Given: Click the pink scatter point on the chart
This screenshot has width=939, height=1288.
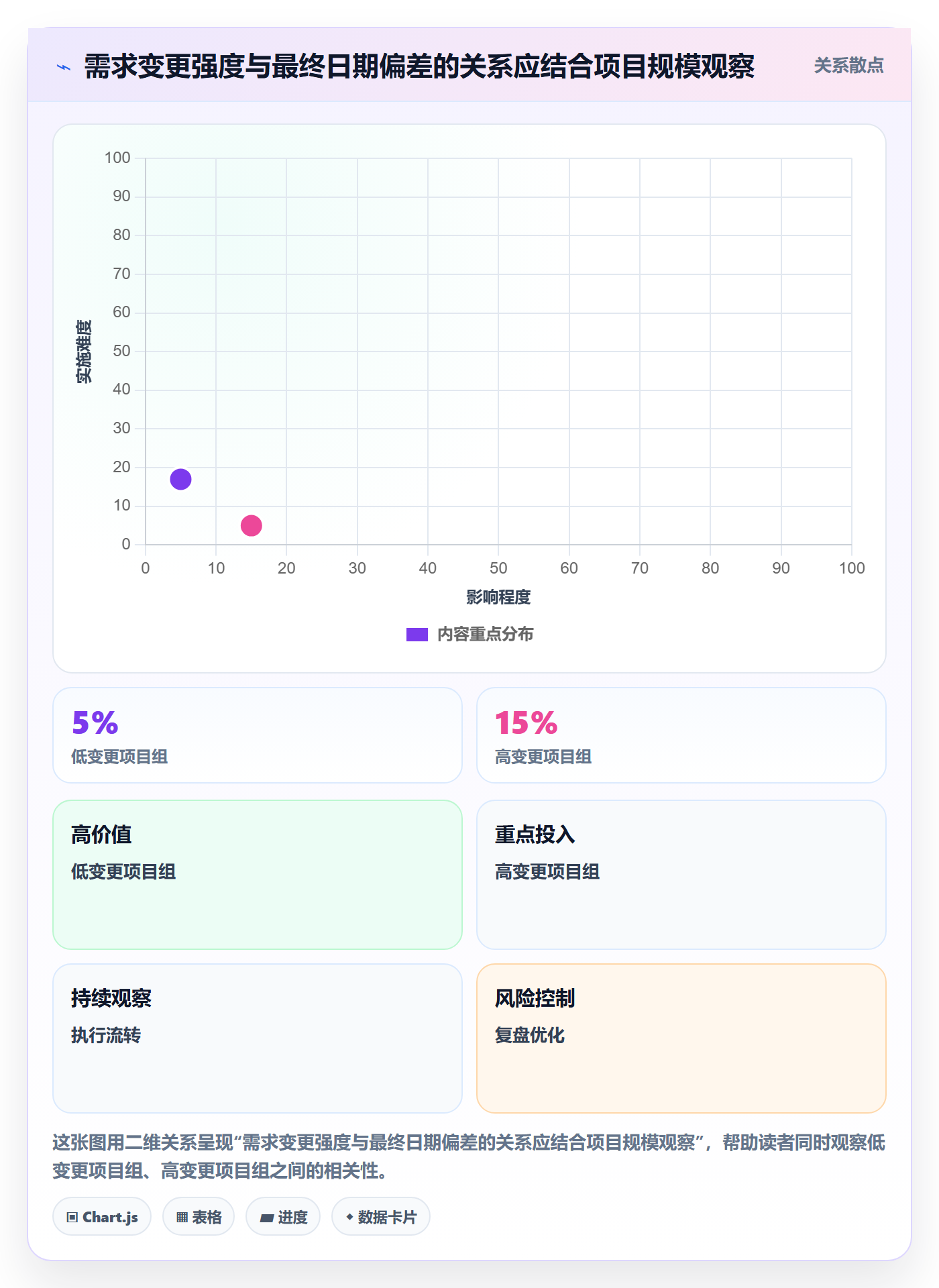Looking at the screenshot, I should click(252, 525).
